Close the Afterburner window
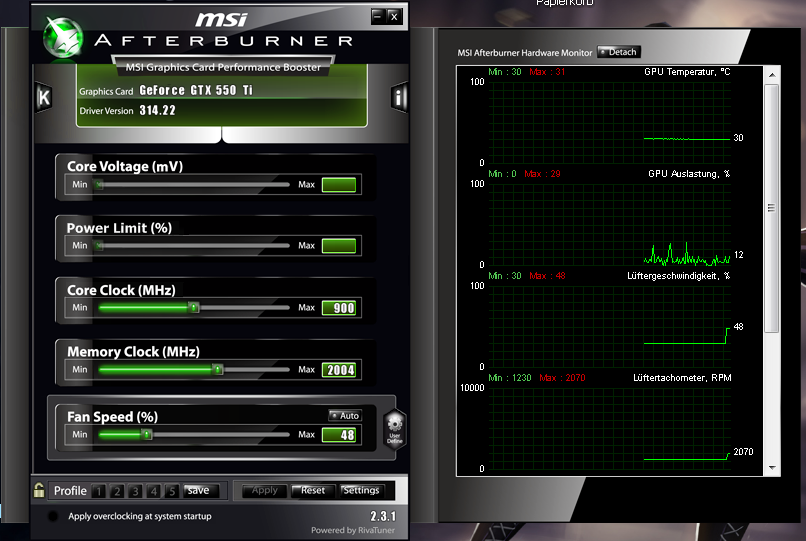 click(394, 16)
